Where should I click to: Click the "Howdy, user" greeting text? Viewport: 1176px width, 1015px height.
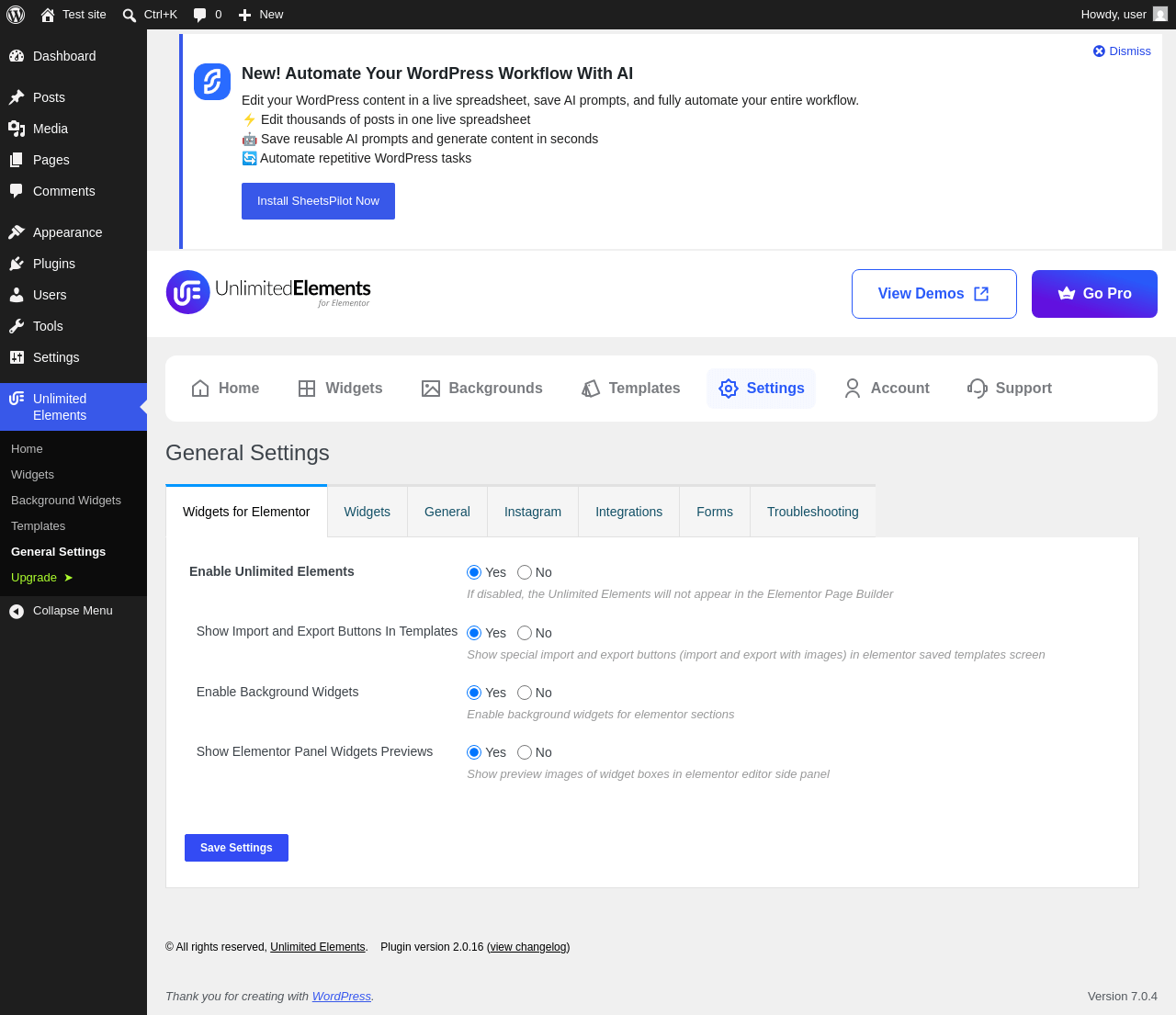tap(1114, 15)
